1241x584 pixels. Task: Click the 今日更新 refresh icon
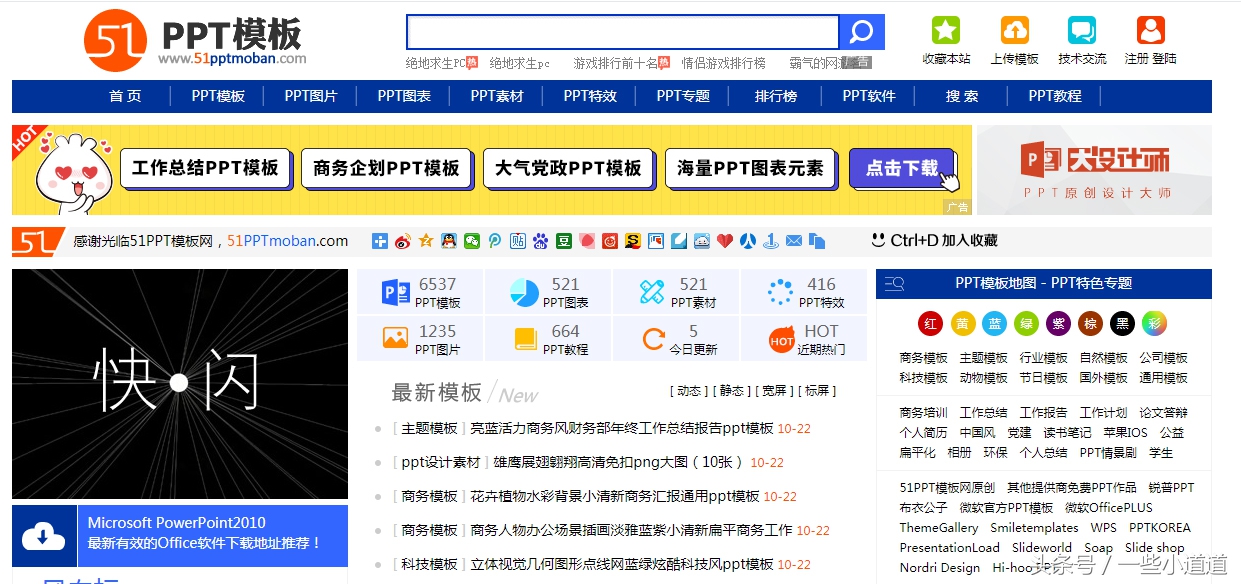[x=654, y=339]
